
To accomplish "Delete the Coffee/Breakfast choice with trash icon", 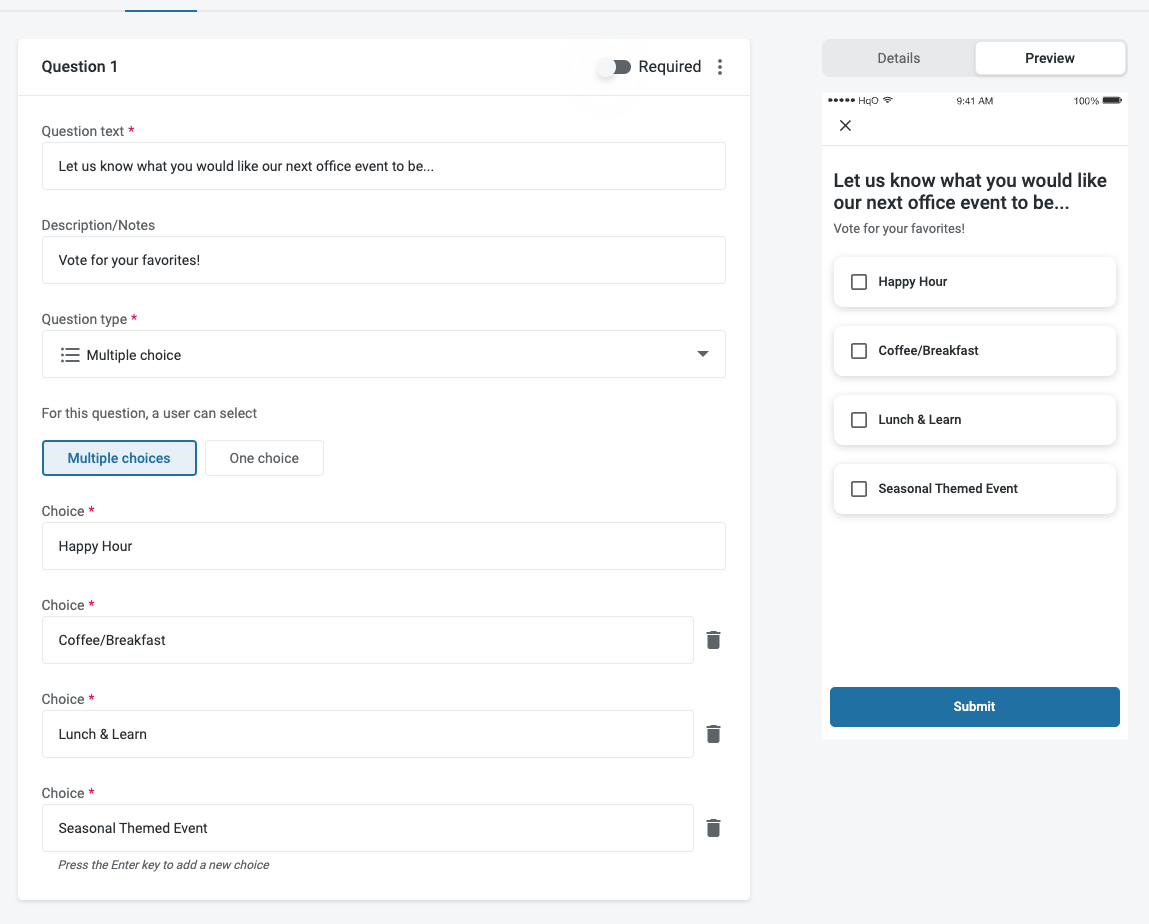I will 713,640.
